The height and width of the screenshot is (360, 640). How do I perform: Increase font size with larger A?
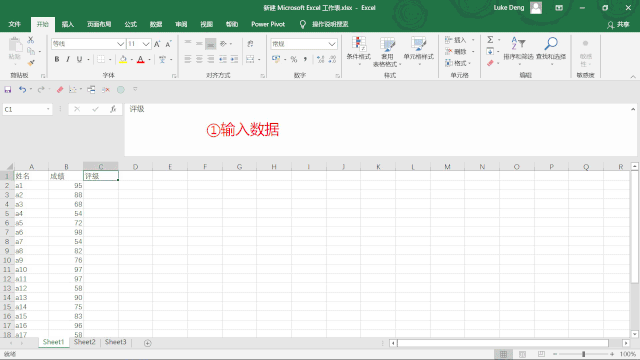tap(157, 44)
